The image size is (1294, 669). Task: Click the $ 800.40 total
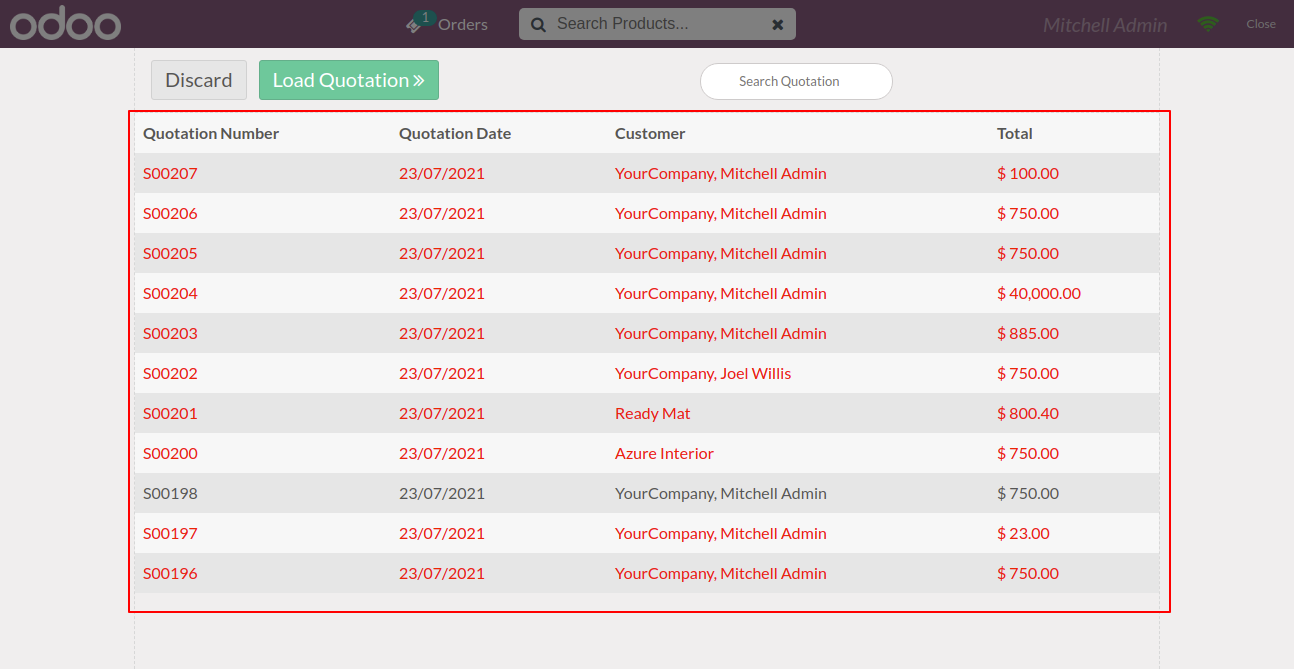coord(1028,413)
